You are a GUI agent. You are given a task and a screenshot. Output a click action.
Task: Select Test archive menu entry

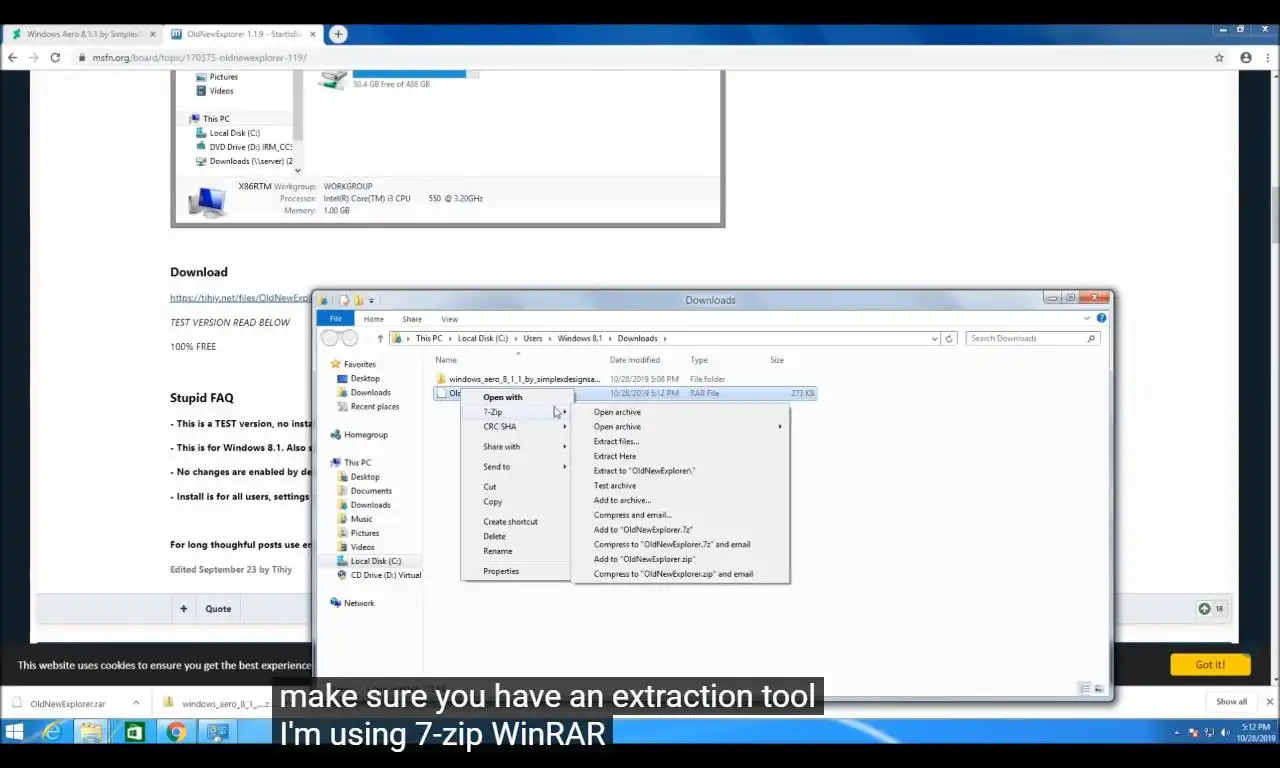point(615,486)
